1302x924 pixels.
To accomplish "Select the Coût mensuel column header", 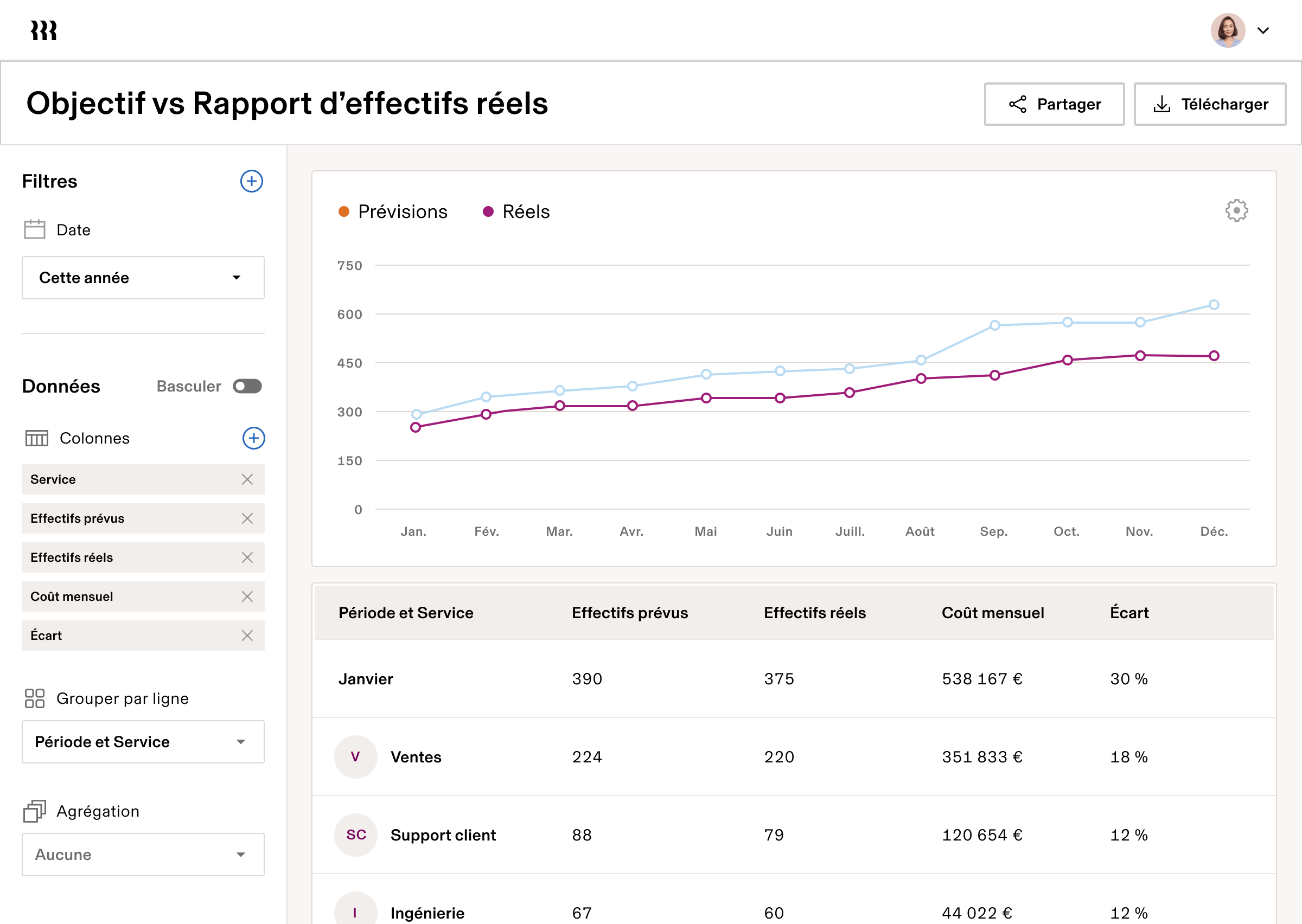I will pos(992,613).
